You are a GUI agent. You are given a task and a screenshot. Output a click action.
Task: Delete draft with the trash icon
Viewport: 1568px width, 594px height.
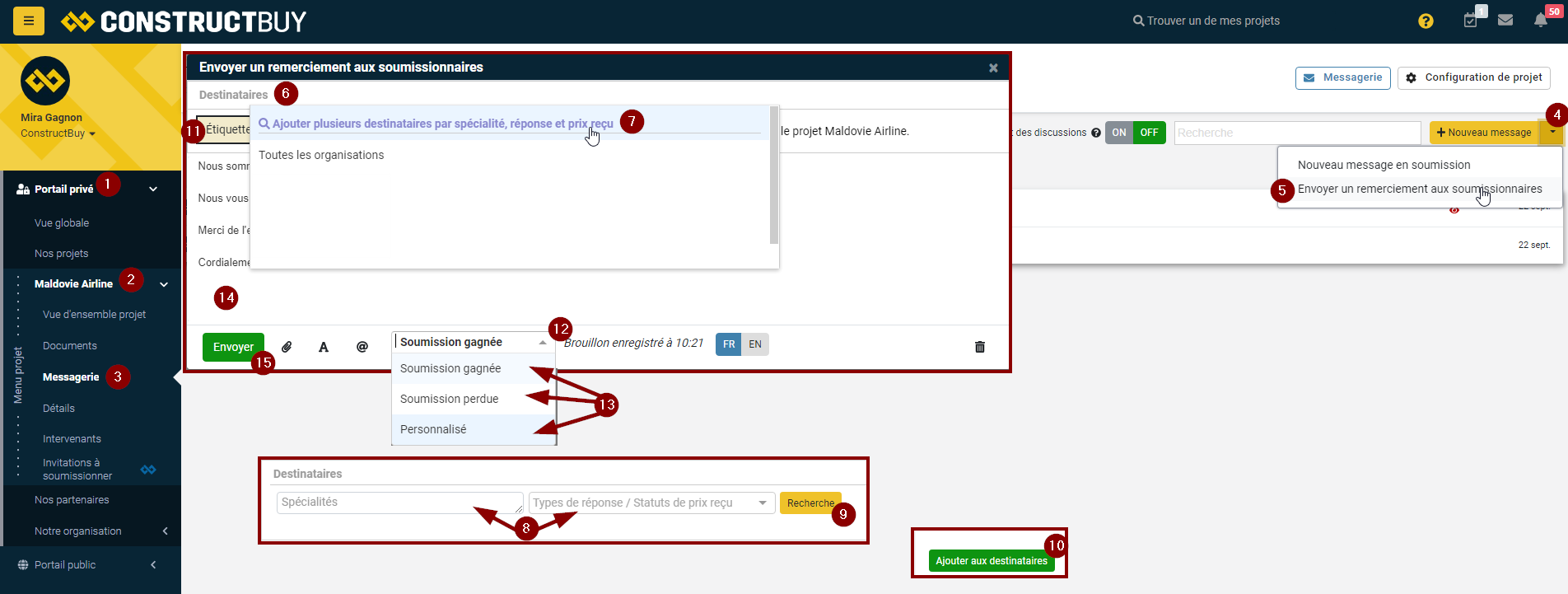[x=980, y=347]
